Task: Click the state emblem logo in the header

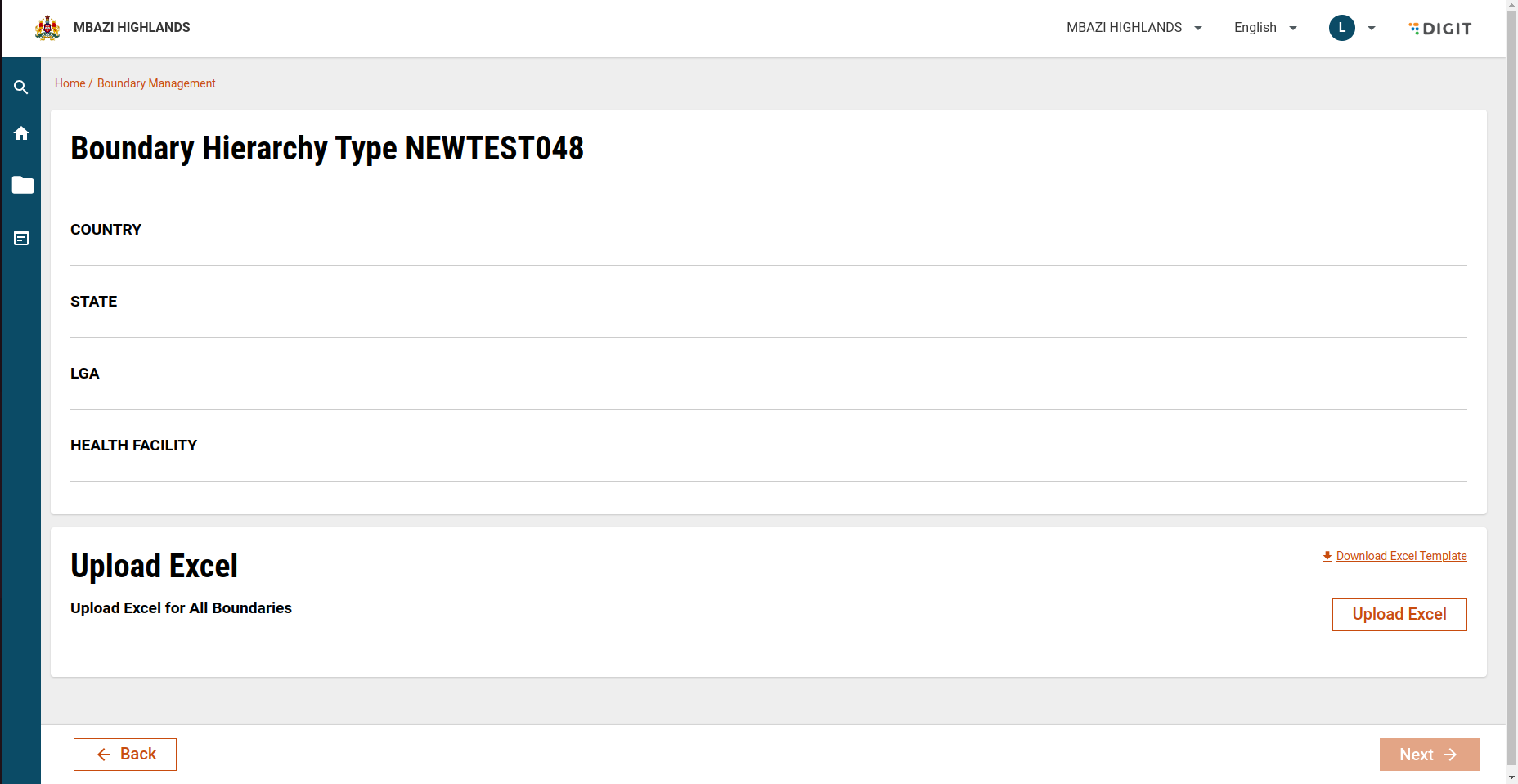Action: pyautogui.click(x=47, y=28)
